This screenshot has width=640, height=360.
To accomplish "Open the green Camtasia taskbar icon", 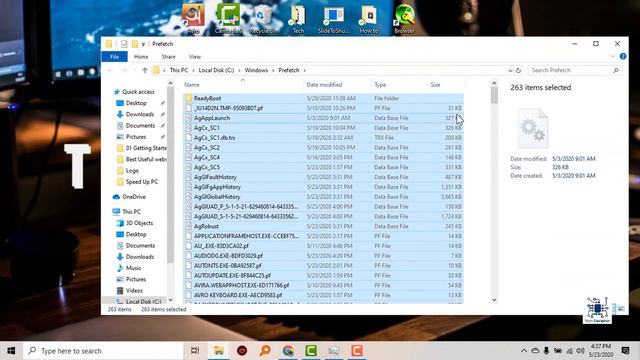I will click(x=311, y=351).
